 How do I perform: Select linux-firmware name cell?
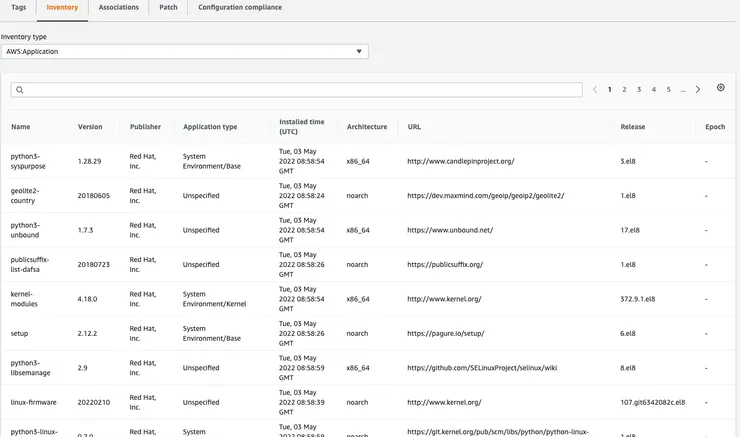(x=34, y=402)
